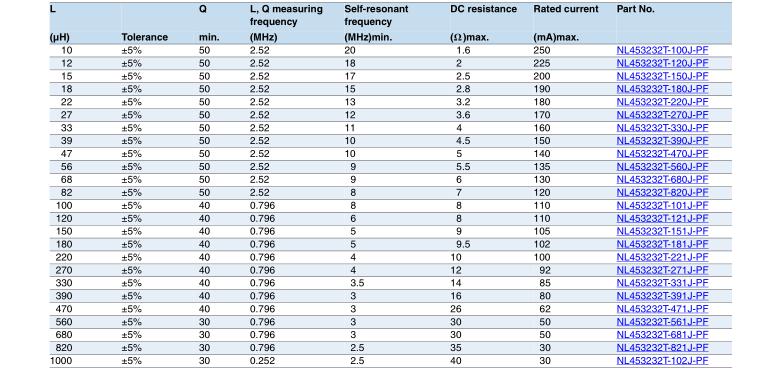The width and height of the screenshot is (784, 372).
Task: Follow the NL453232T-180J-PF link
Action: click(x=662, y=90)
